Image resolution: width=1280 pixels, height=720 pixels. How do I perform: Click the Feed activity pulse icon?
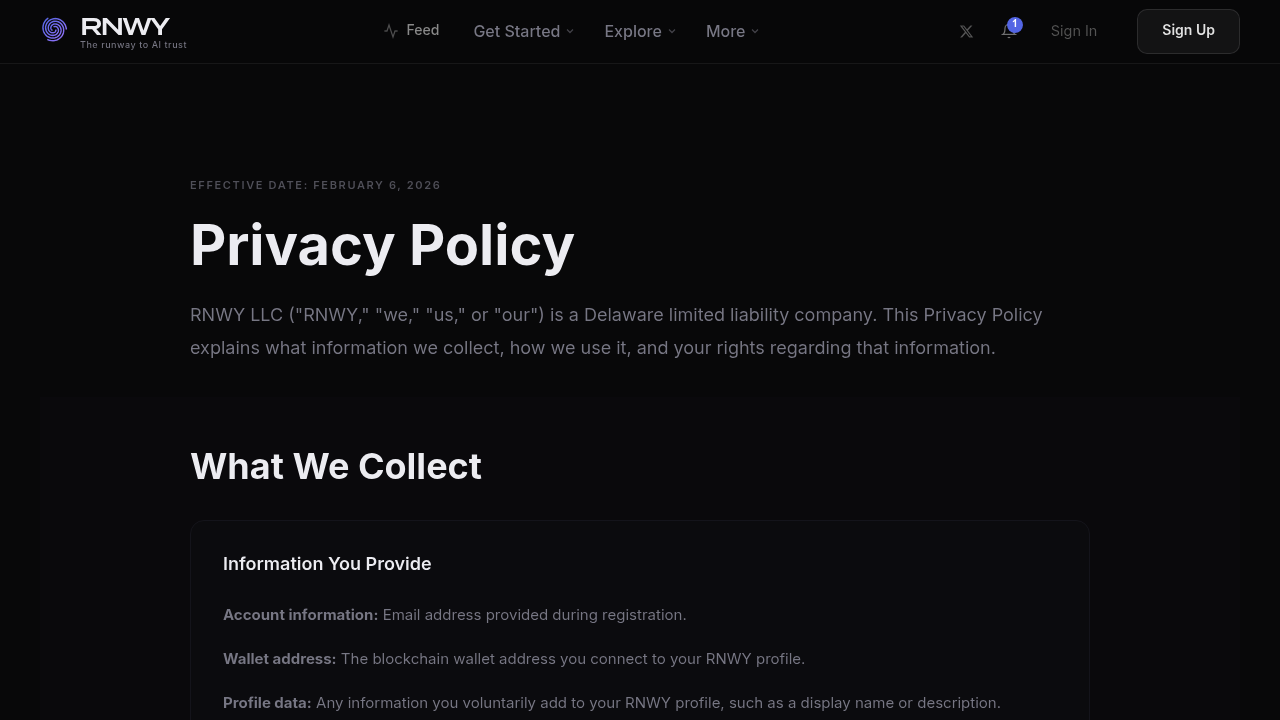[x=391, y=31]
